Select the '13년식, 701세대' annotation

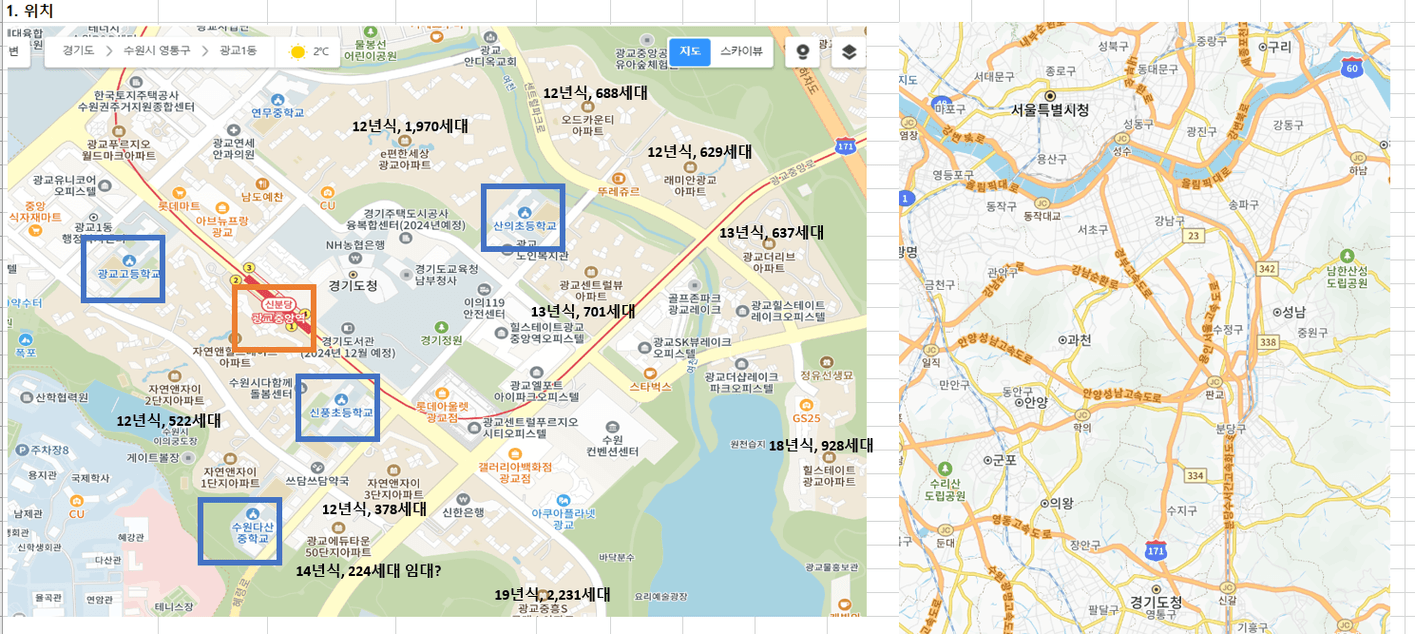[x=582, y=311]
